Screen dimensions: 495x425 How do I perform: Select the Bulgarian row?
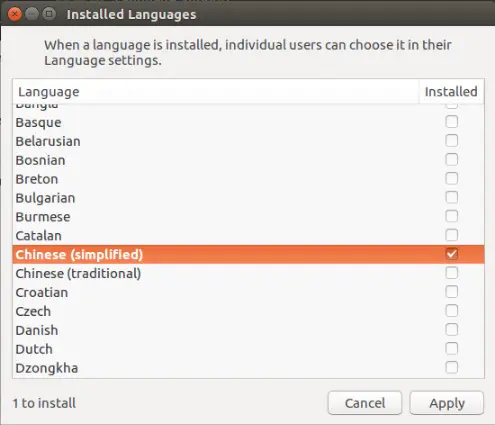[x=248, y=198]
